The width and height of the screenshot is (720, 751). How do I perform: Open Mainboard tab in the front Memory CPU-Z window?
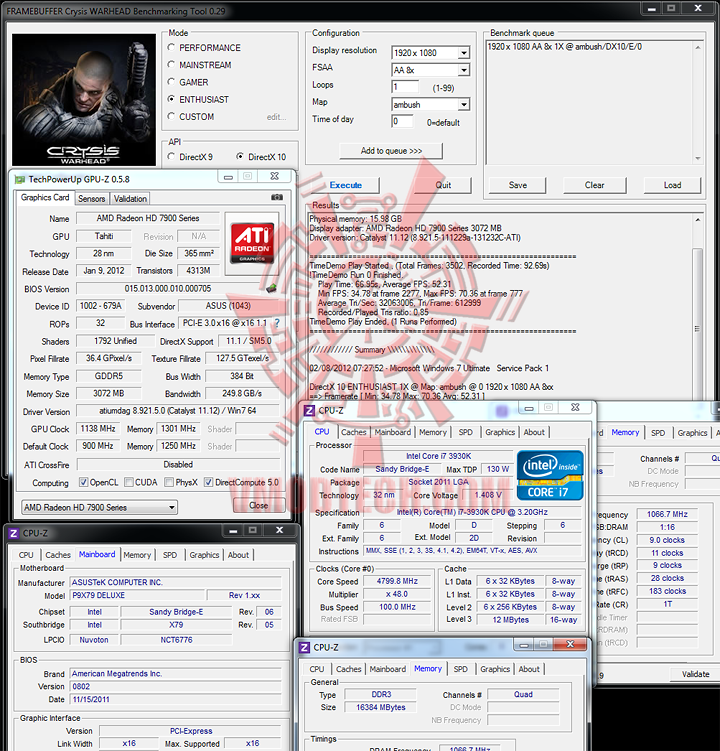pos(388,669)
